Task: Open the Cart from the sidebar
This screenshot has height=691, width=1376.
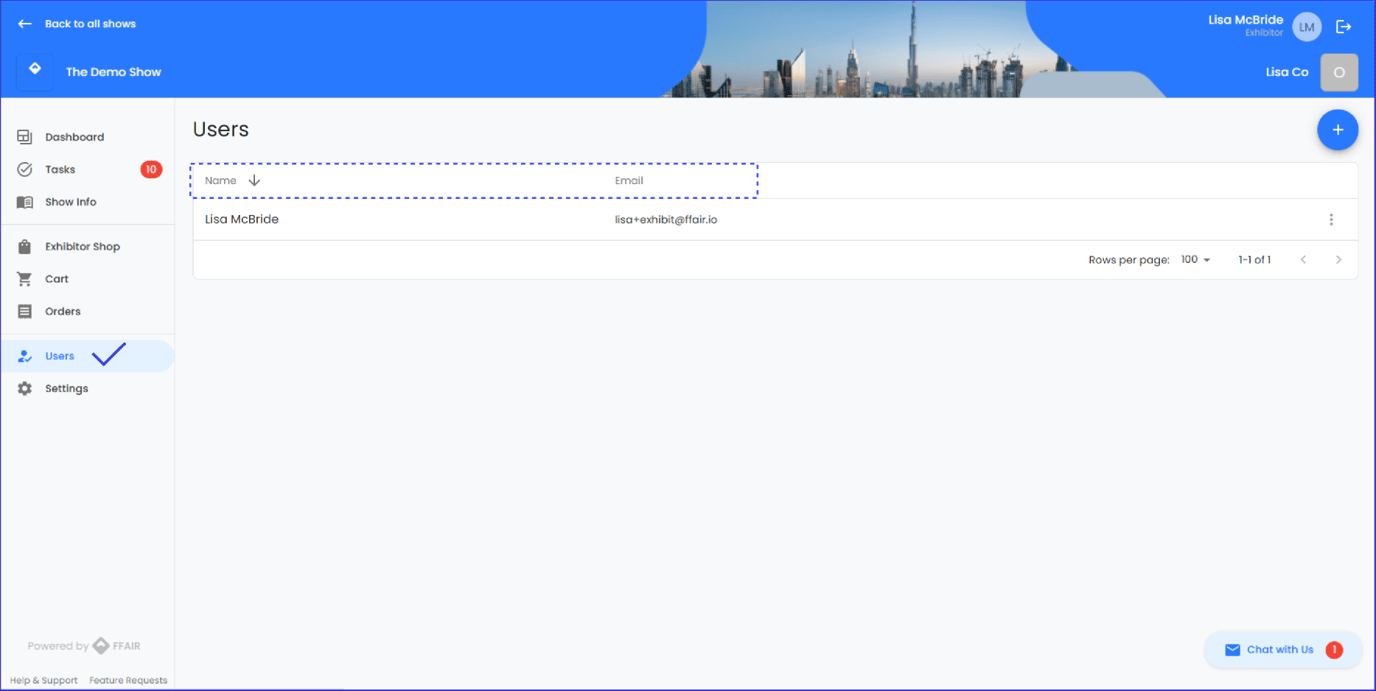Action: [56, 279]
